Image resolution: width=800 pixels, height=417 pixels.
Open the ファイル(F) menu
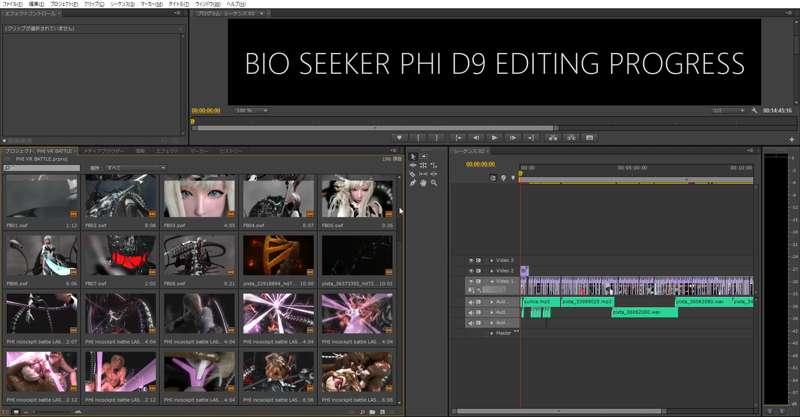tap(12, 4)
